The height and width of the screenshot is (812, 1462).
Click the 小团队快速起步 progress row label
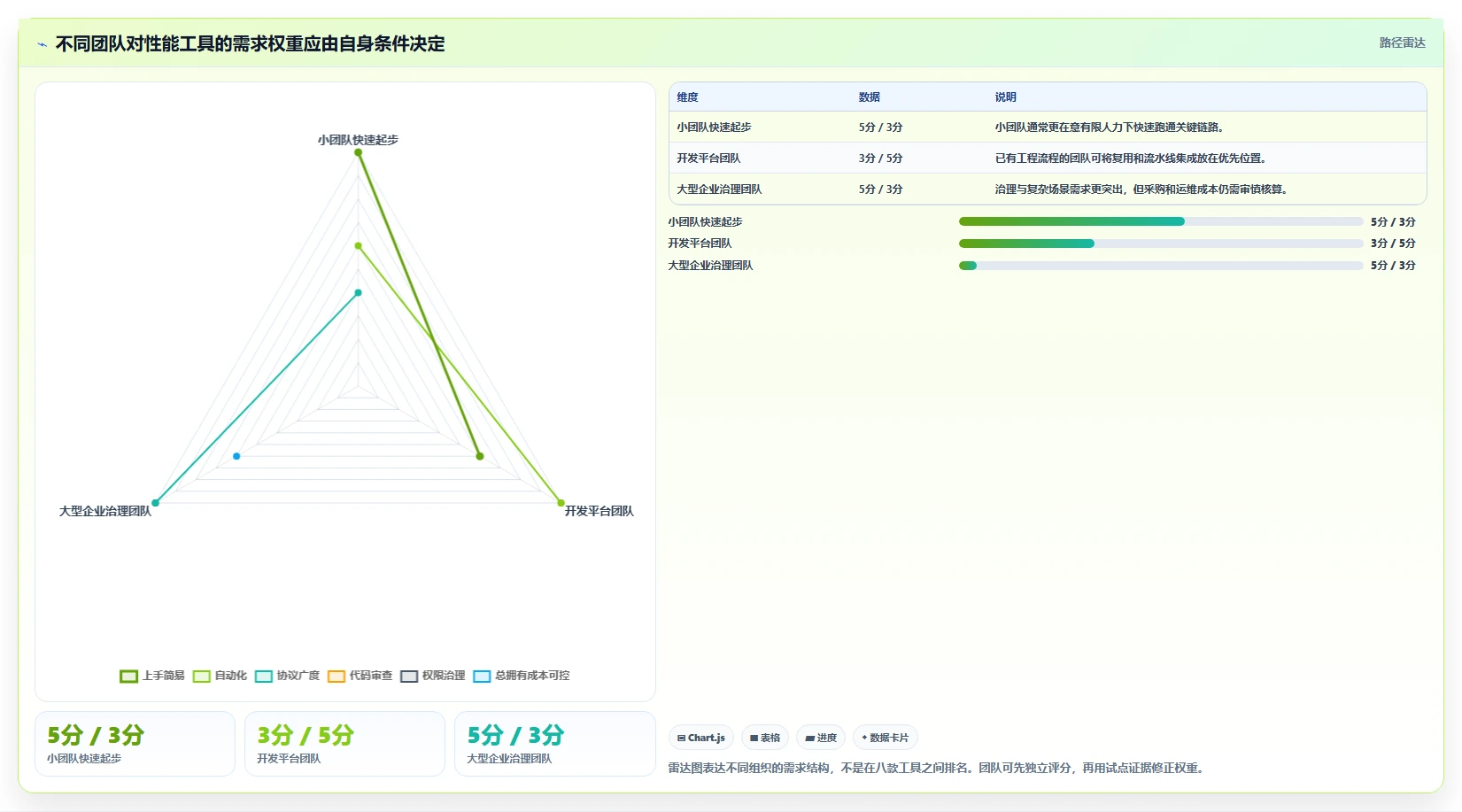click(x=705, y=222)
